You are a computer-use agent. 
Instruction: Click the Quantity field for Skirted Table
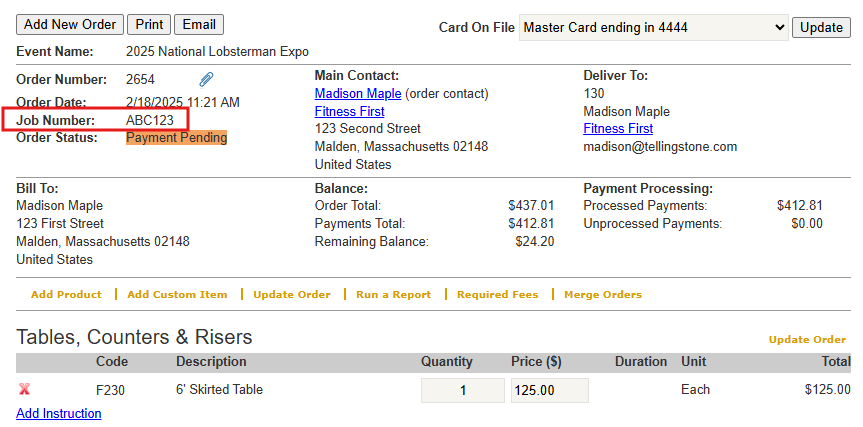pos(462,390)
